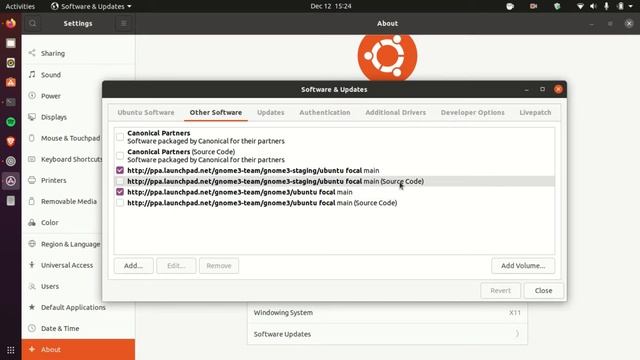Switch to Developer Options tab
Image resolution: width=640 pixels, height=360 pixels.
(x=472, y=112)
